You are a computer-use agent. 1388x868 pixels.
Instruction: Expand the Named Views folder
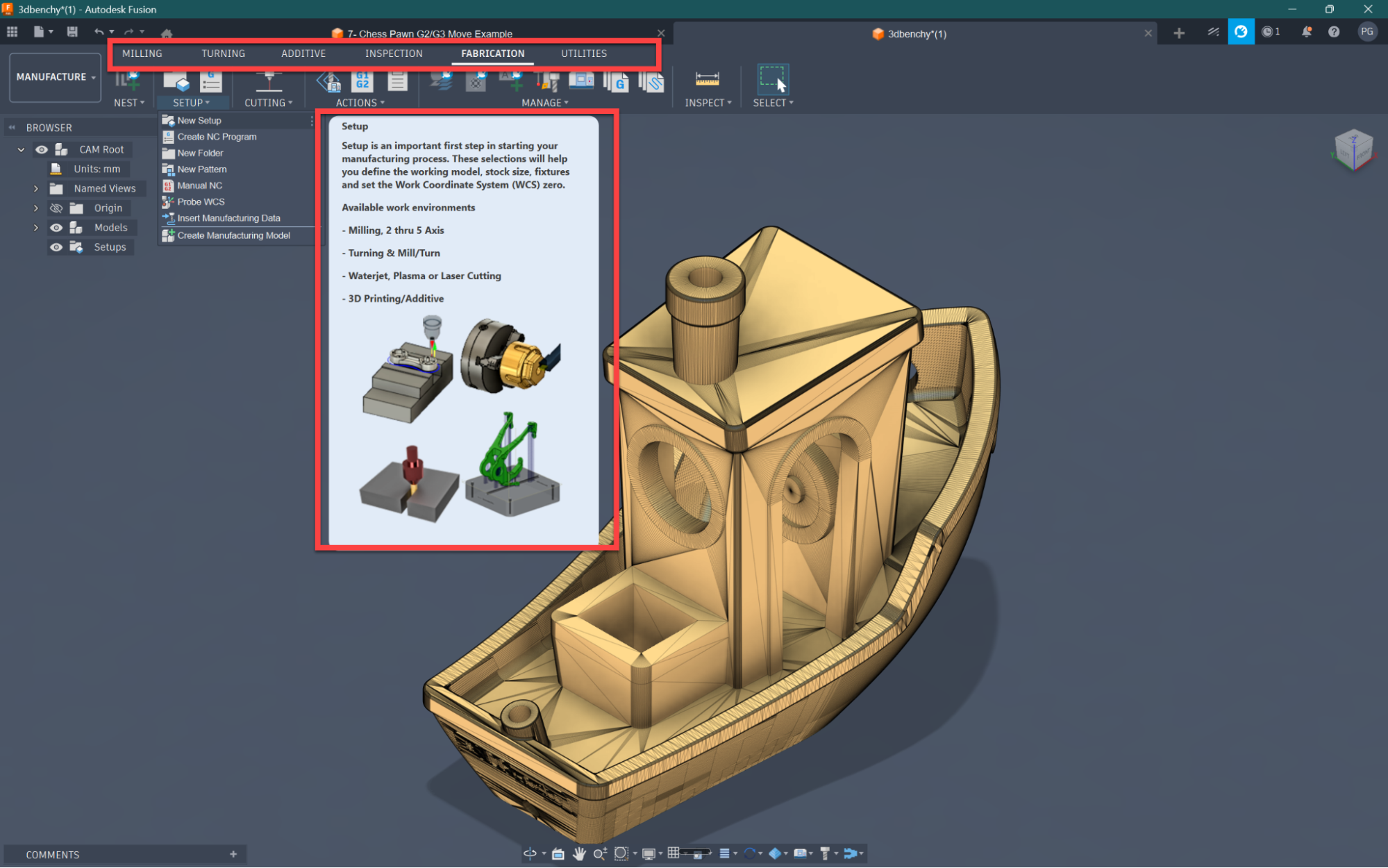point(36,189)
